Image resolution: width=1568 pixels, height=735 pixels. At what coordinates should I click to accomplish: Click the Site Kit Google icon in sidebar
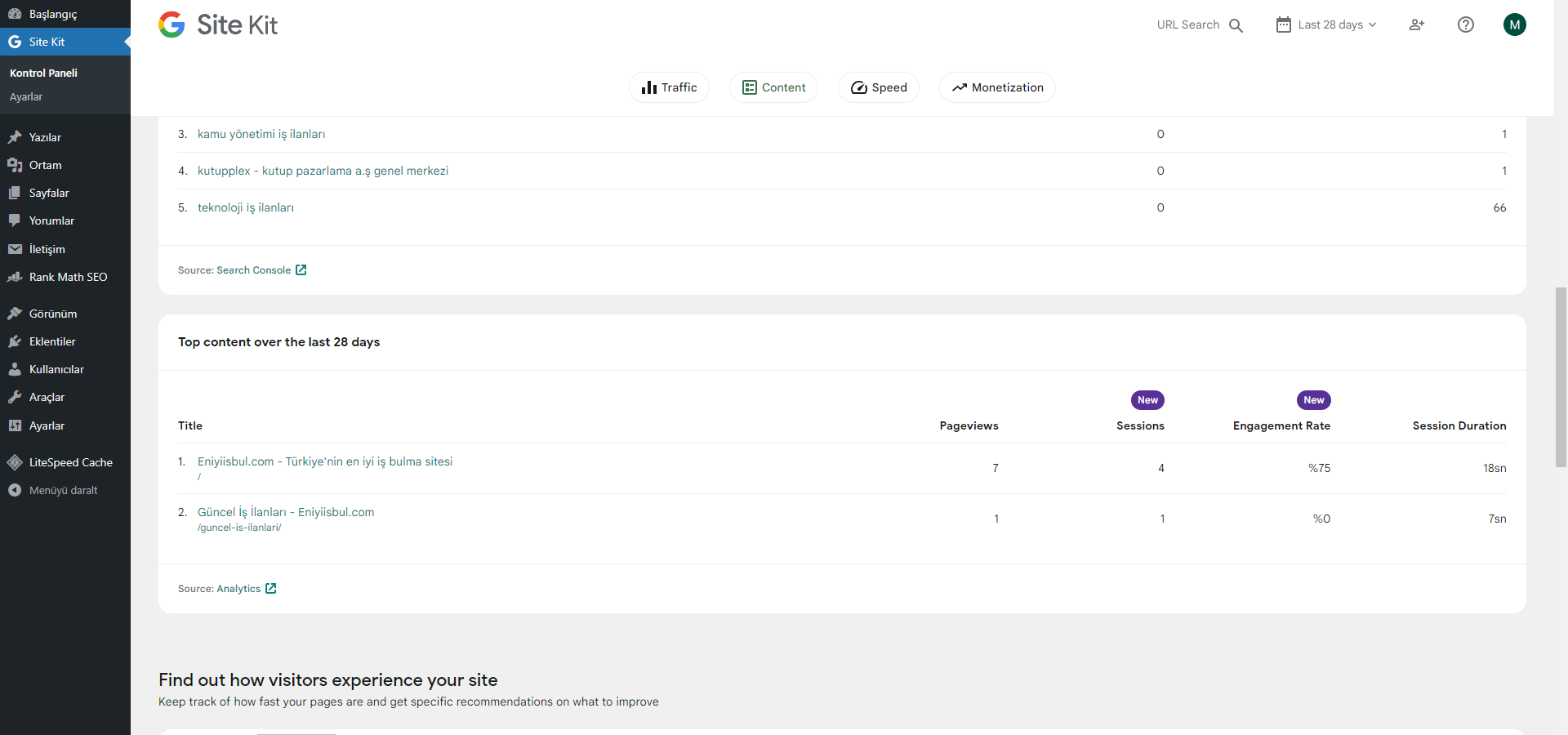click(x=15, y=42)
